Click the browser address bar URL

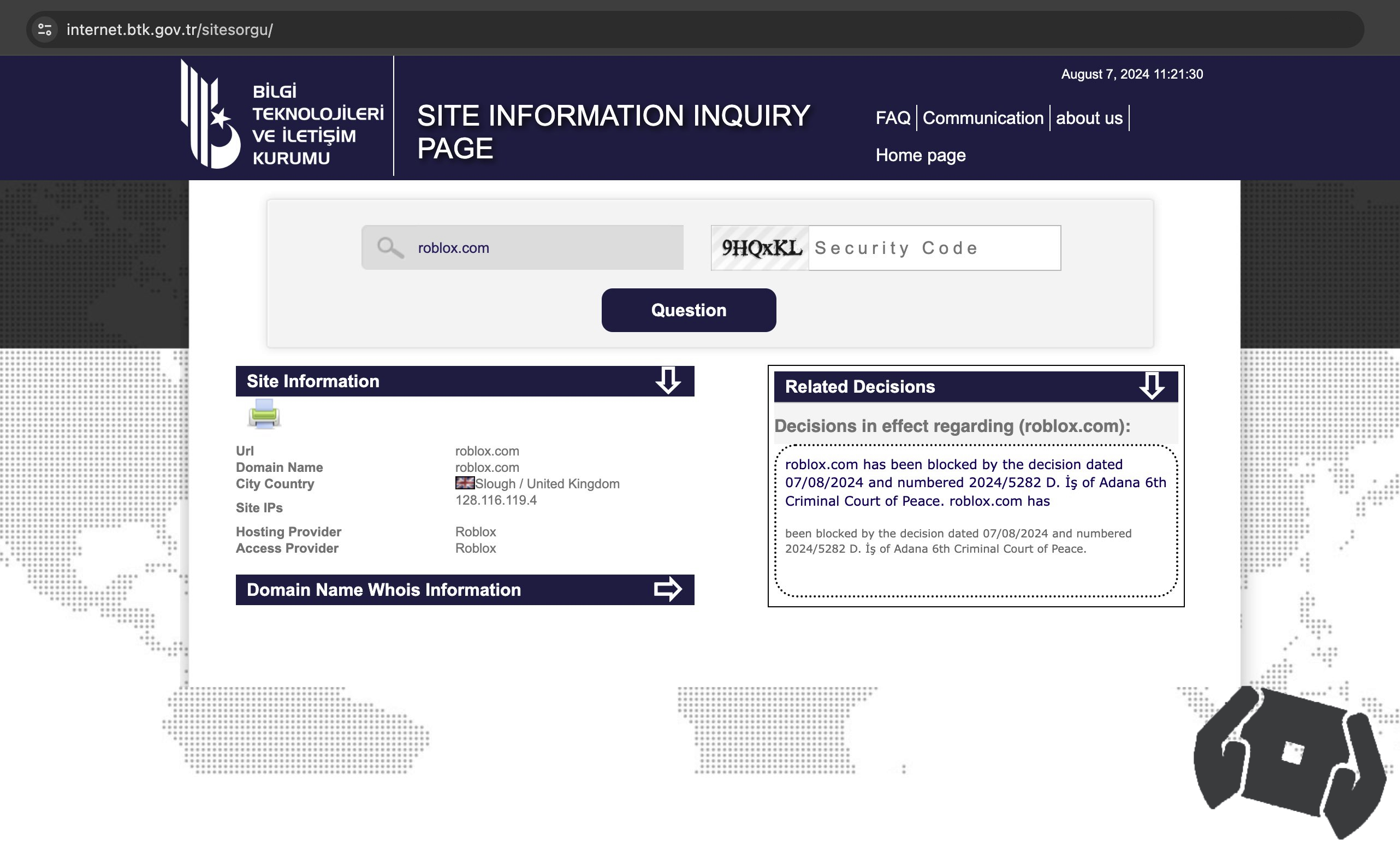(169, 29)
